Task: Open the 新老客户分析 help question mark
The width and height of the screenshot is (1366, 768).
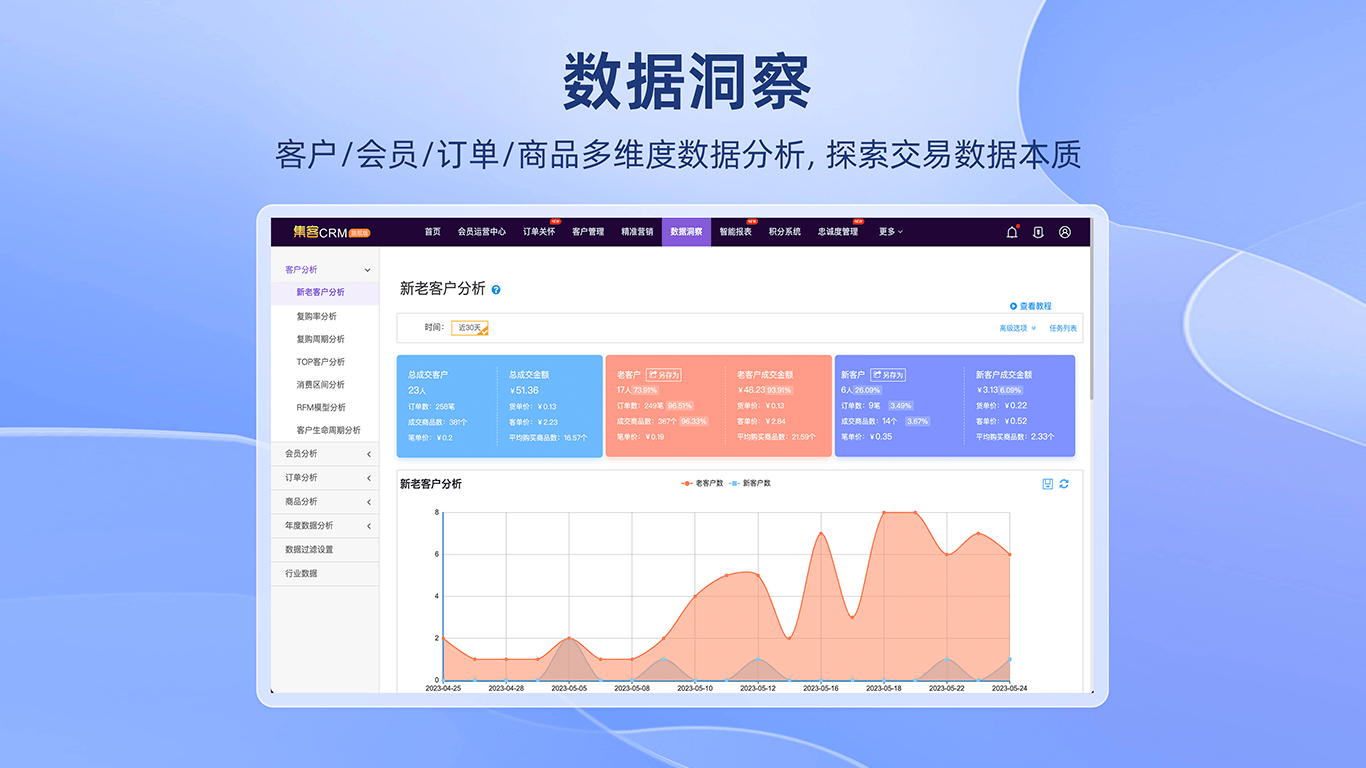Action: pos(497,288)
